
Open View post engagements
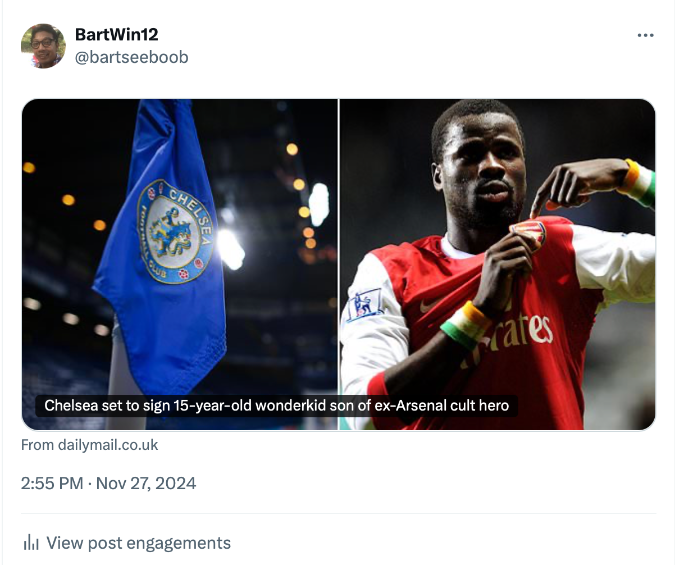[x=138, y=543]
